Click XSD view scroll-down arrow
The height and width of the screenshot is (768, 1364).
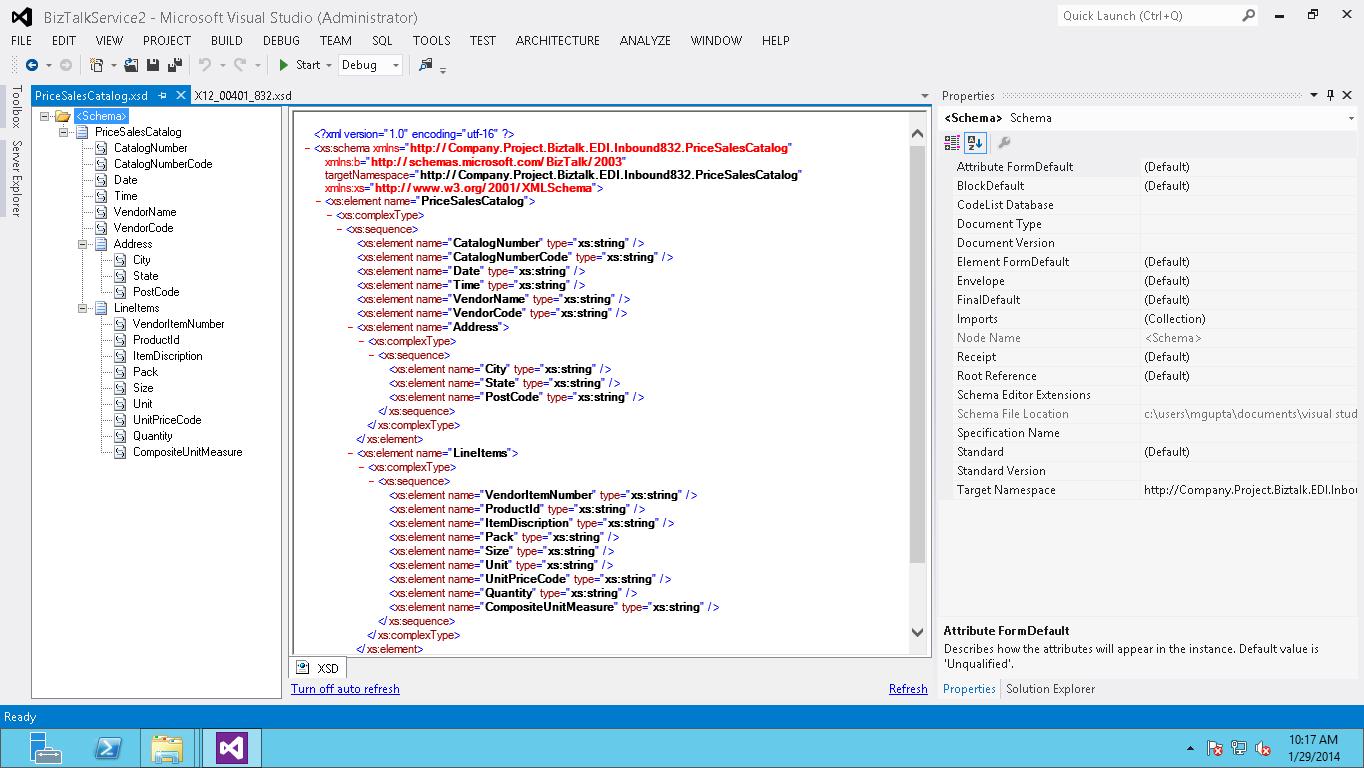point(917,632)
